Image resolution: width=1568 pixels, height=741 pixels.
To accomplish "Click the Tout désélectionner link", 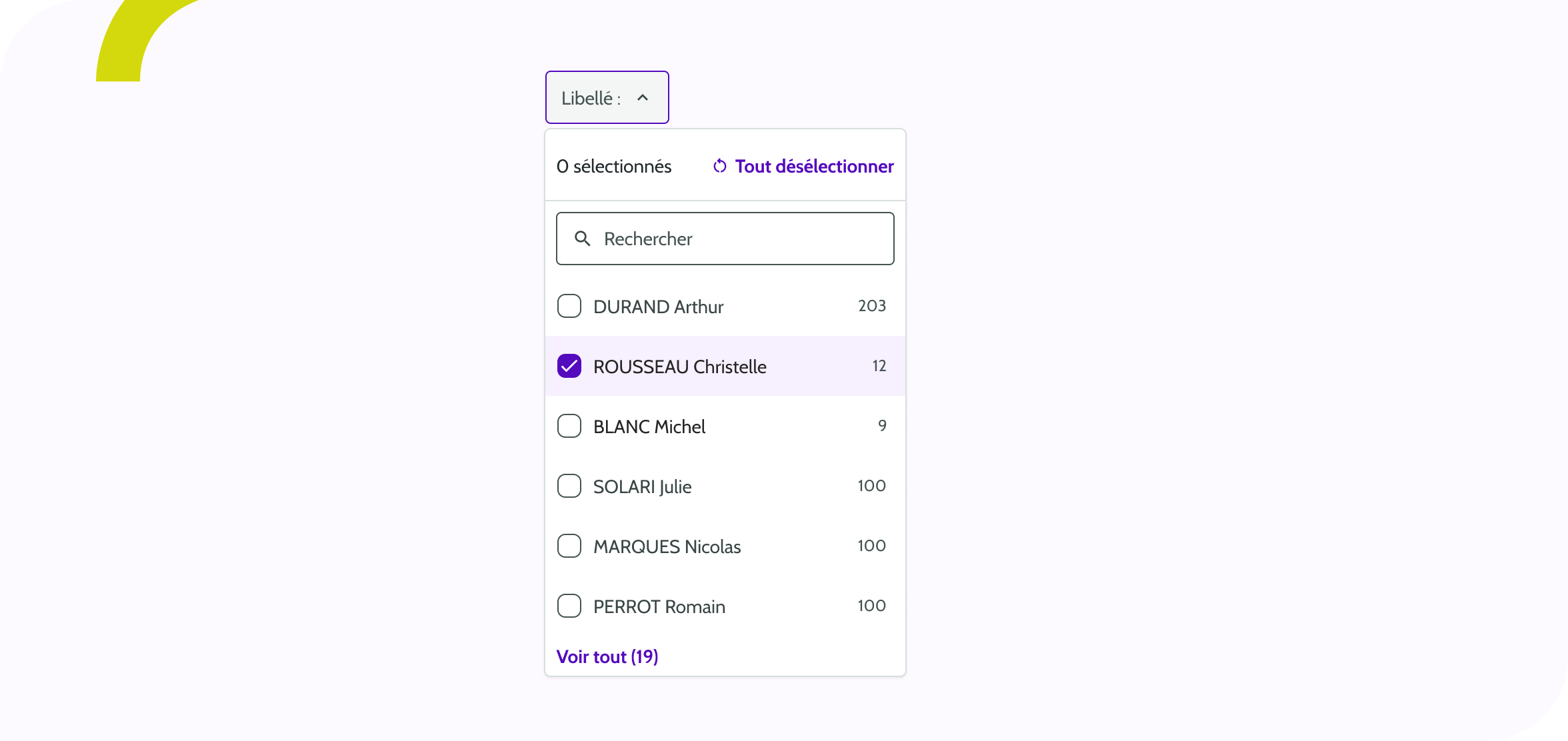I will click(x=814, y=166).
